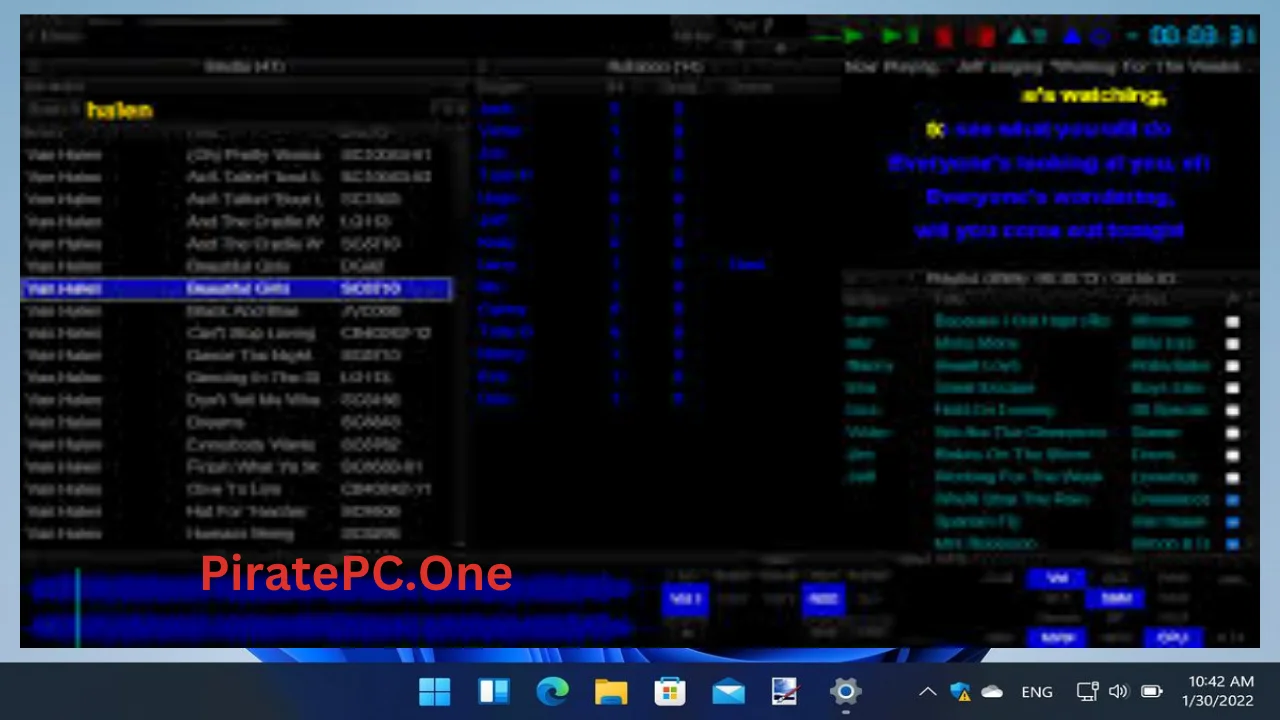Select the 'Dancing In The St' song row
This screenshot has width=1280, height=720.
click(237, 378)
